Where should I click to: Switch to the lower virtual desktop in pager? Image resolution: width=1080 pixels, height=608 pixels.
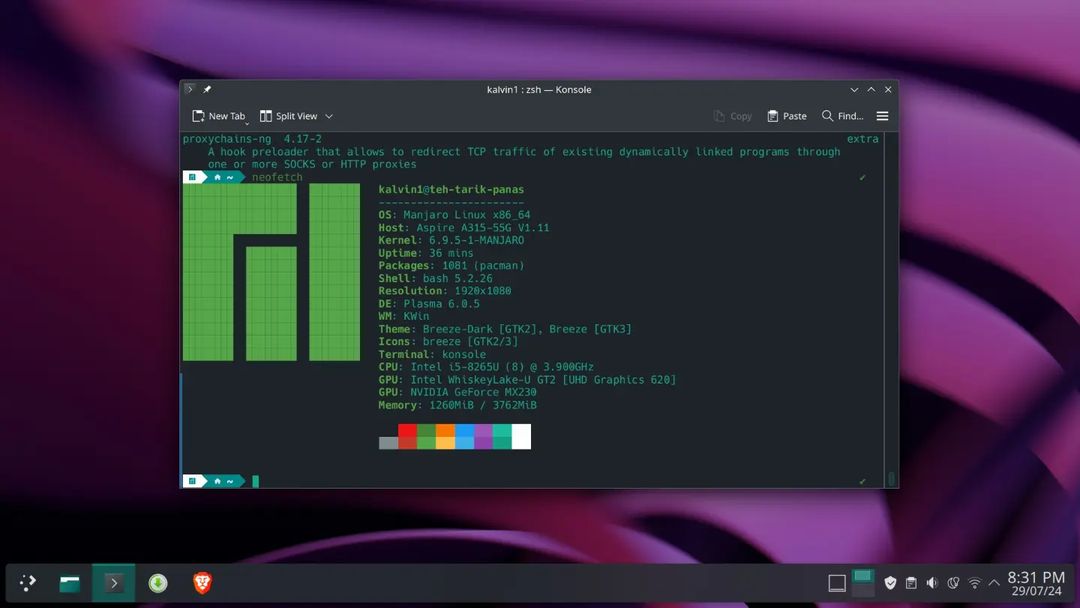863,591
